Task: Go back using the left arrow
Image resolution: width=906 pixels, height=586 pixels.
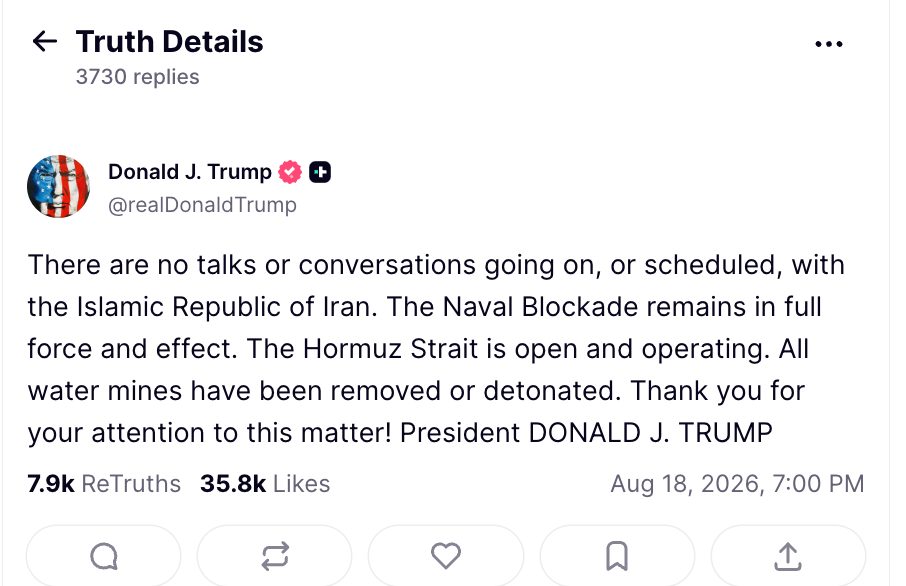Action: pyautogui.click(x=44, y=42)
